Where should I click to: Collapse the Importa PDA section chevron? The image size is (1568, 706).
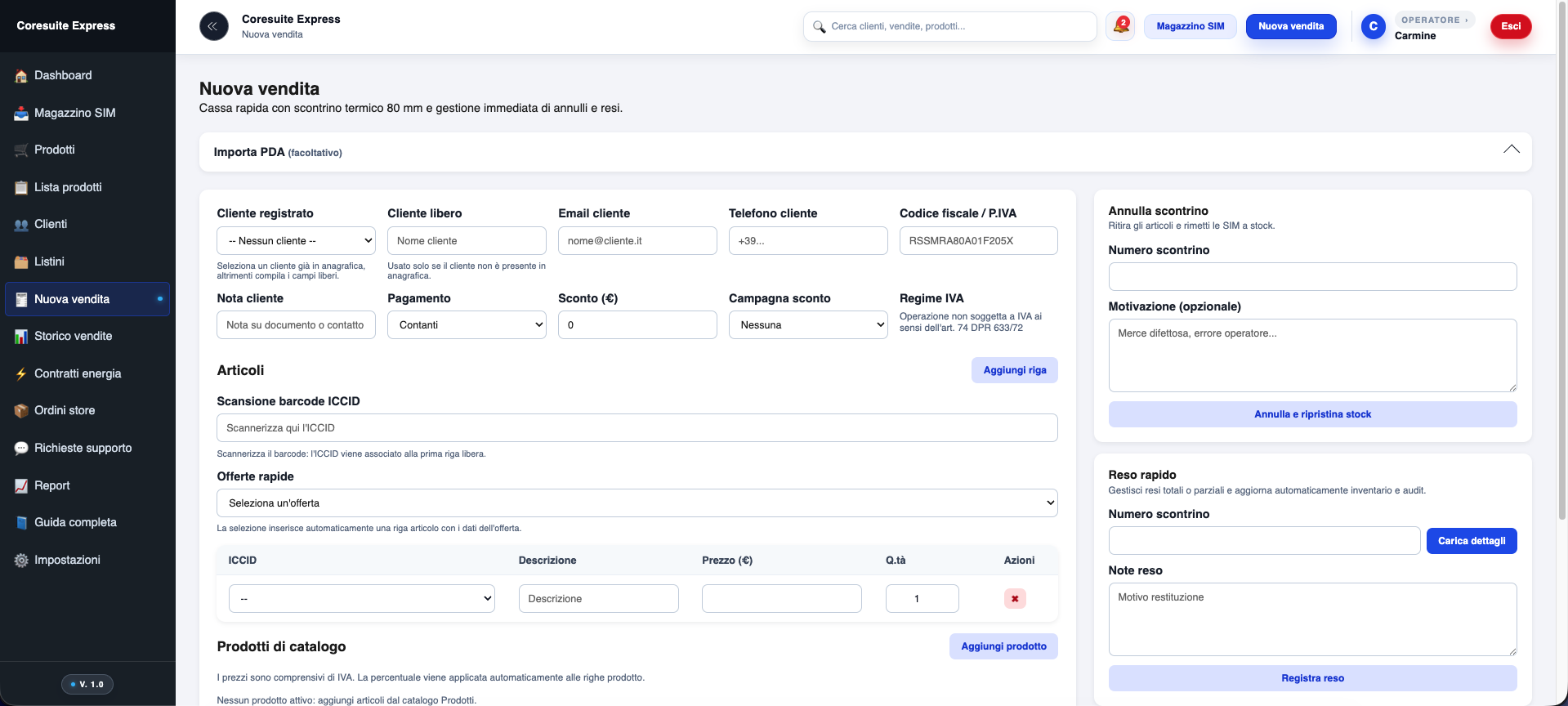coord(1511,150)
